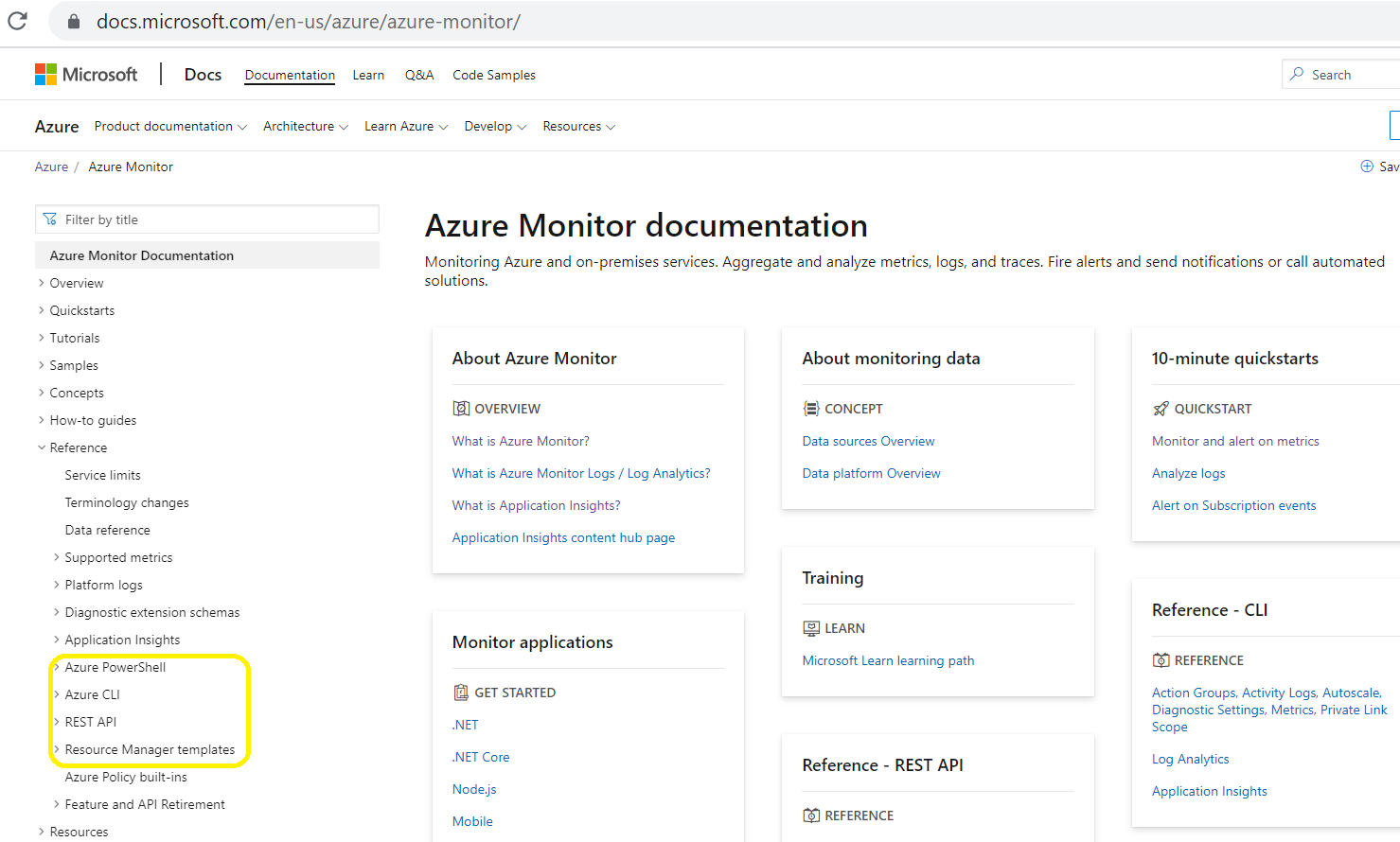Click the Get Started icon under Monitor applications
The image size is (1400, 842).
tap(461, 692)
